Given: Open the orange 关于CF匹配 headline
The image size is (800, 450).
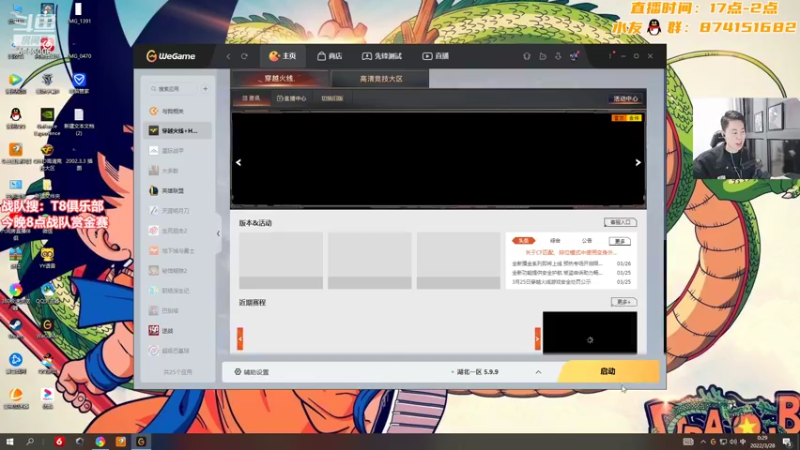Looking at the screenshot, I should coord(571,253).
